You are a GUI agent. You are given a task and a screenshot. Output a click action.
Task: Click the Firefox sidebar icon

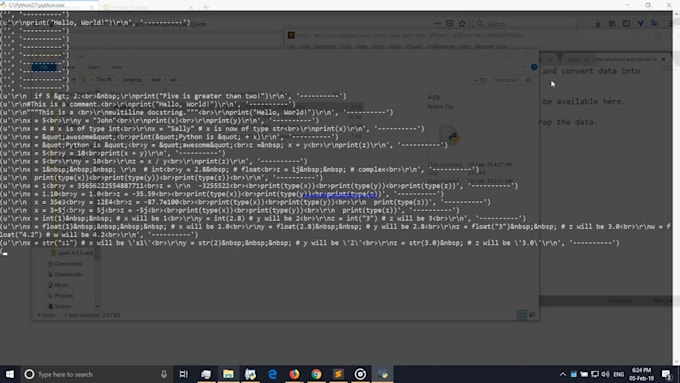pyautogui.click(x=626, y=23)
